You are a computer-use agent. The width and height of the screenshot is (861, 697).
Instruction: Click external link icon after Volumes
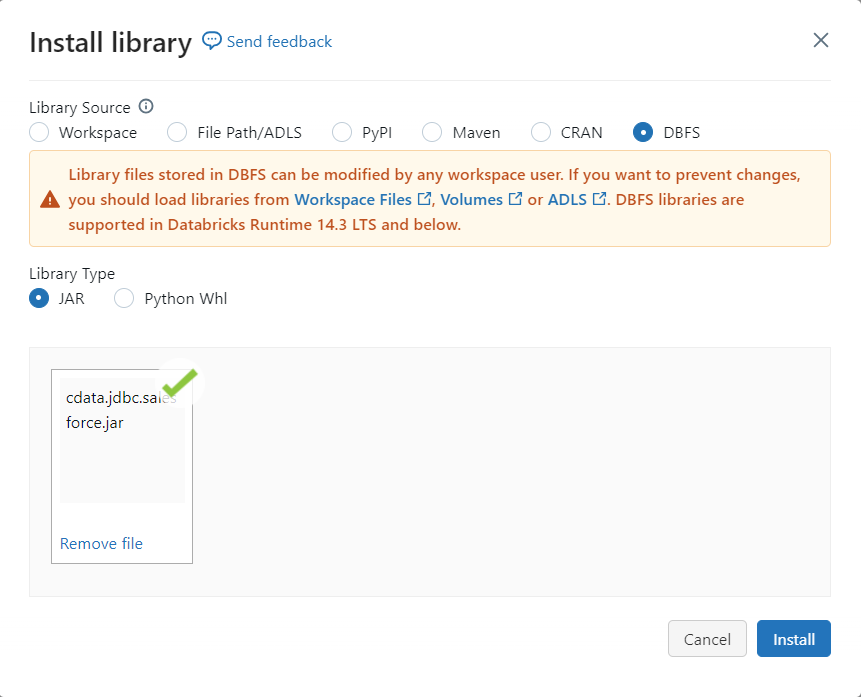pos(515,199)
